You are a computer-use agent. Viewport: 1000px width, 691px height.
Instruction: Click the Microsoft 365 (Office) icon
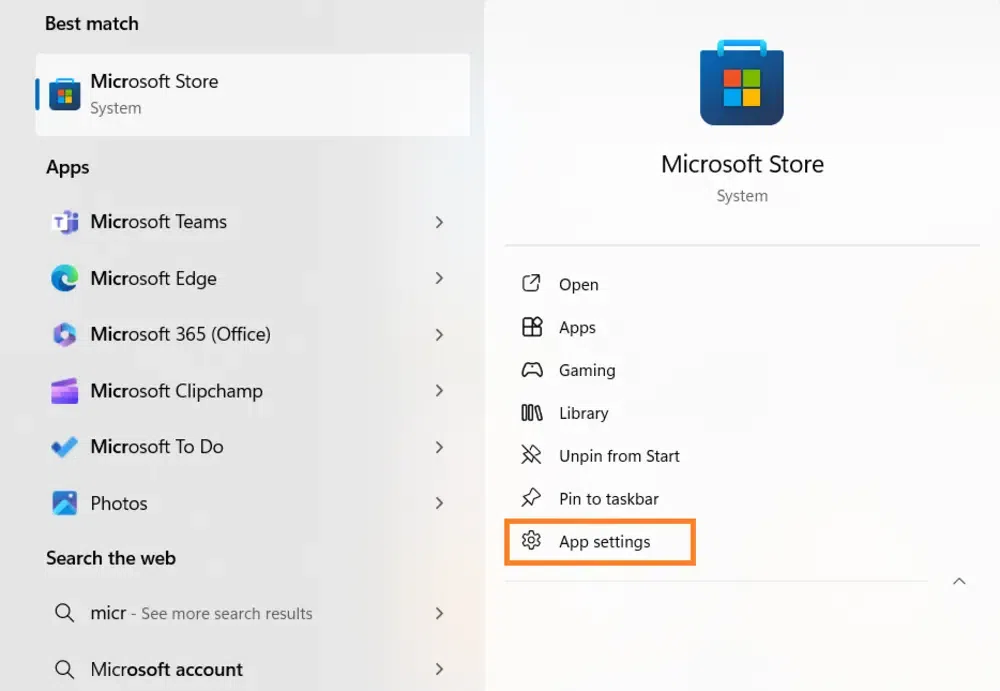click(64, 334)
